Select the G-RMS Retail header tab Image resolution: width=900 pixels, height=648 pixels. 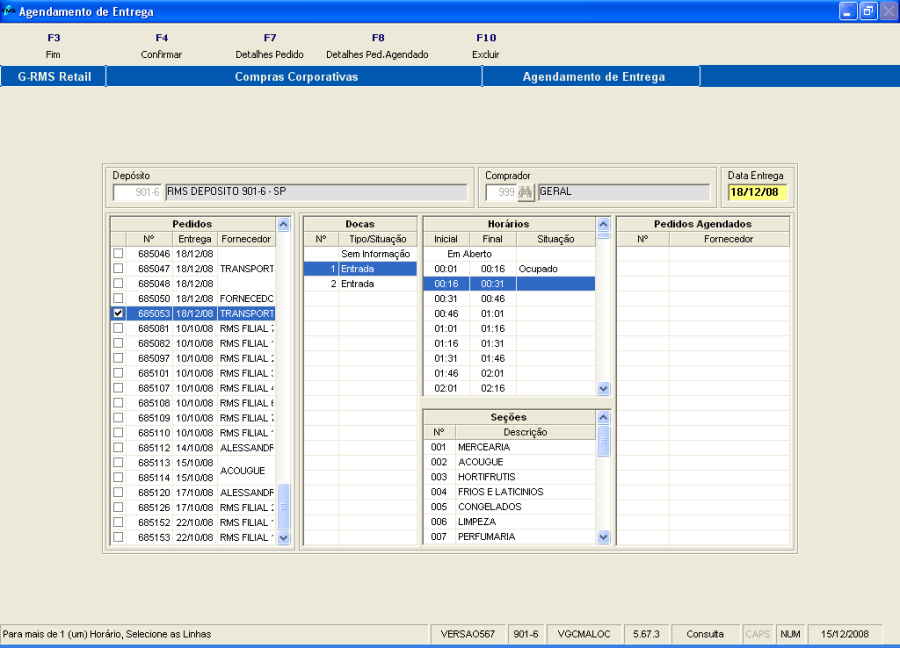tap(54, 77)
